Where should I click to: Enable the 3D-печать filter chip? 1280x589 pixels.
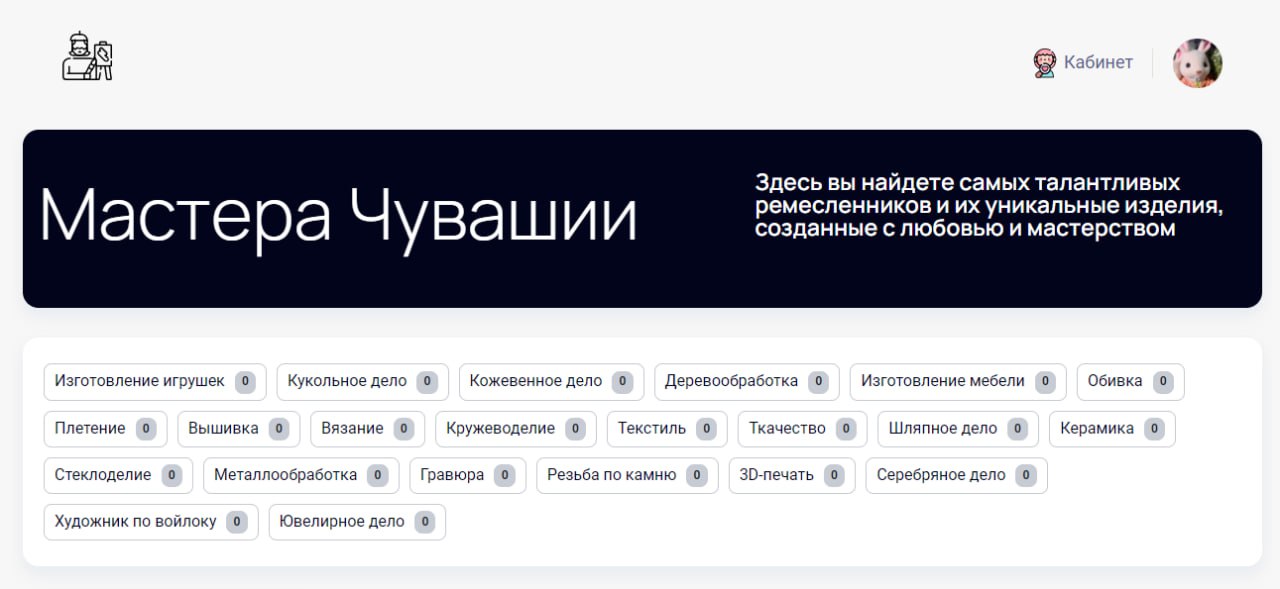pos(792,475)
